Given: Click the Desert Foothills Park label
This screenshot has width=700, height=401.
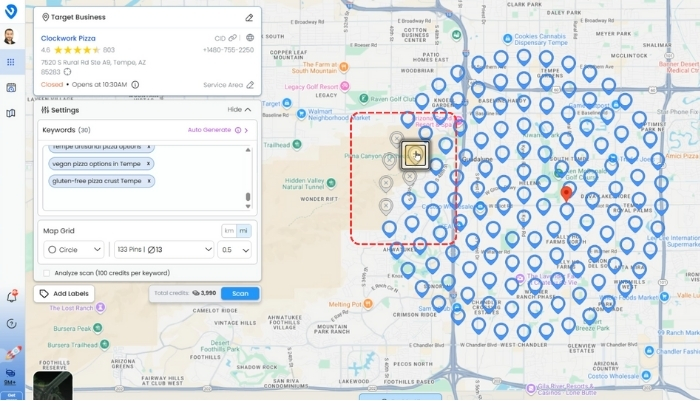Looking at the screenshot, I should pos(220,346).
